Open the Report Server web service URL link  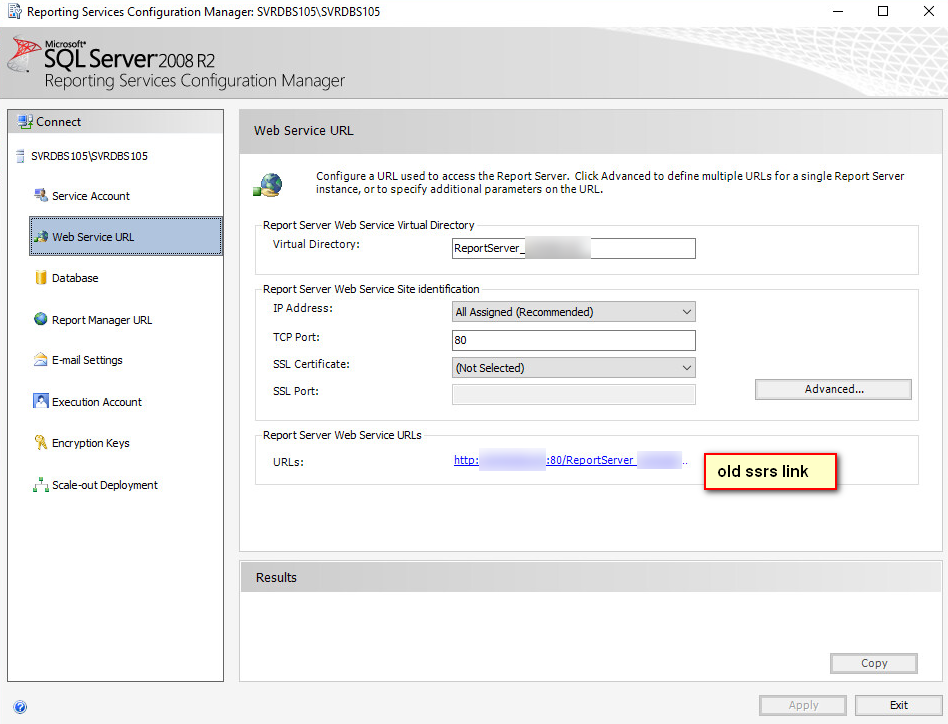pos(570,461)
